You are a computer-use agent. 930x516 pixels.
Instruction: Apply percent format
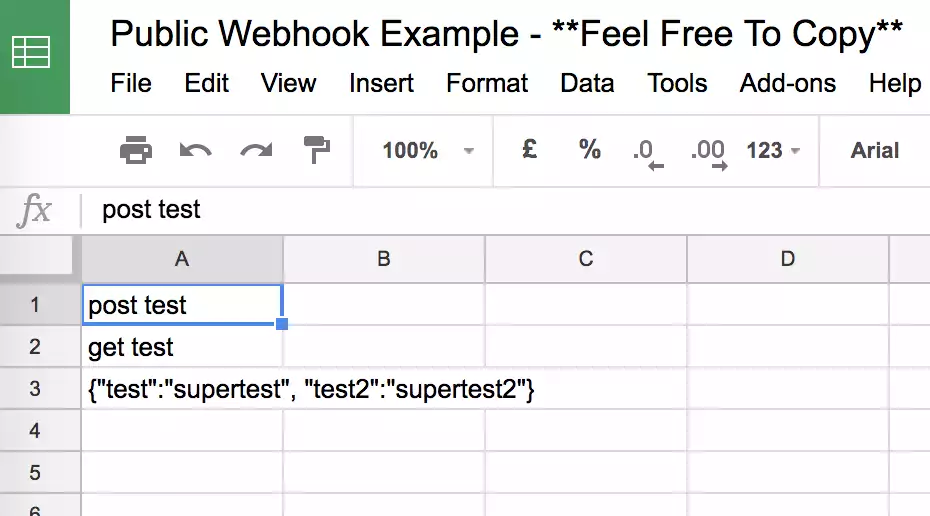point(590,150)
